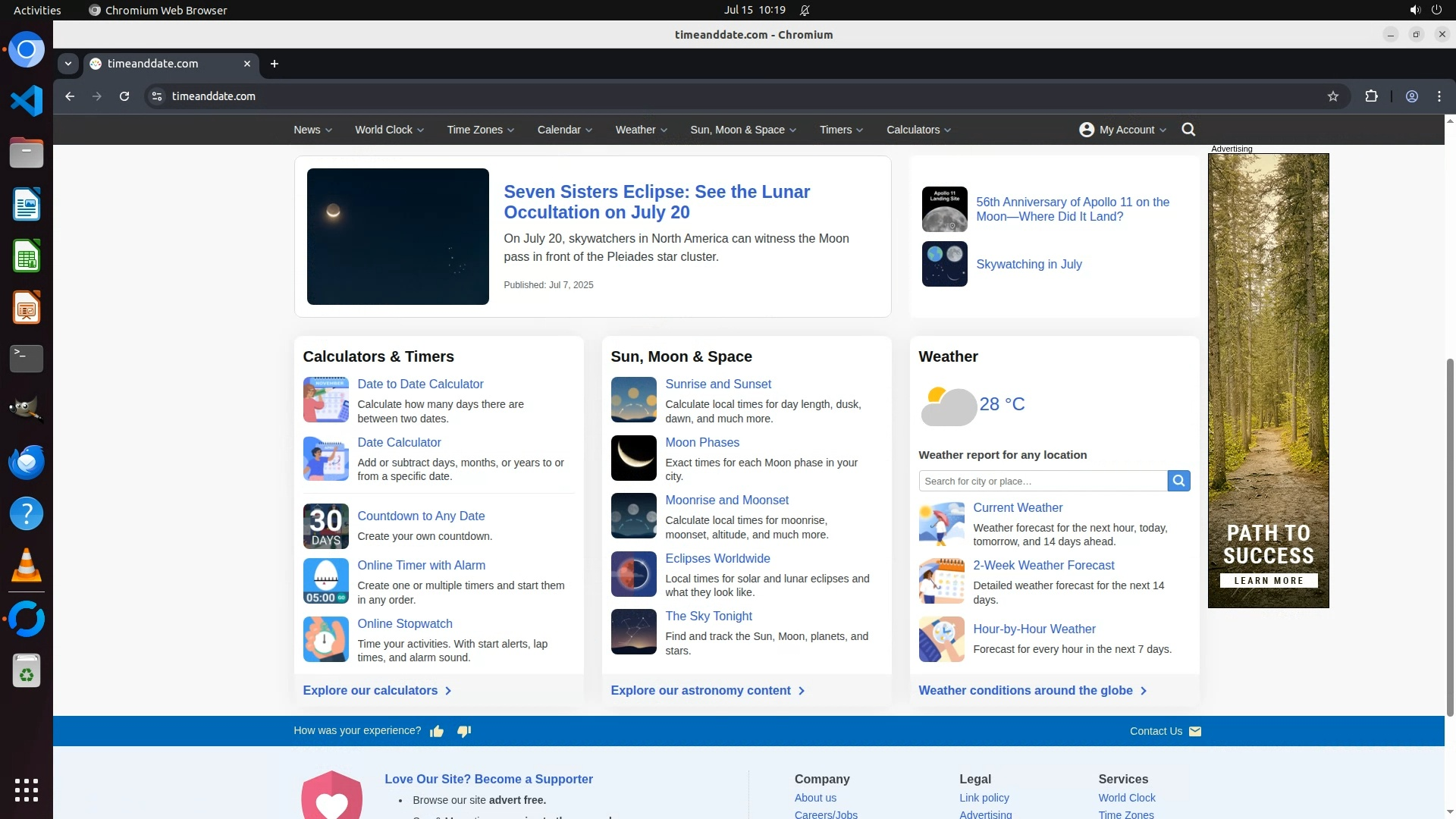The width and height of the screenshot is (1456, 819).
Task: Click the thumbs up feedback icon
Action: click(437, 731)
